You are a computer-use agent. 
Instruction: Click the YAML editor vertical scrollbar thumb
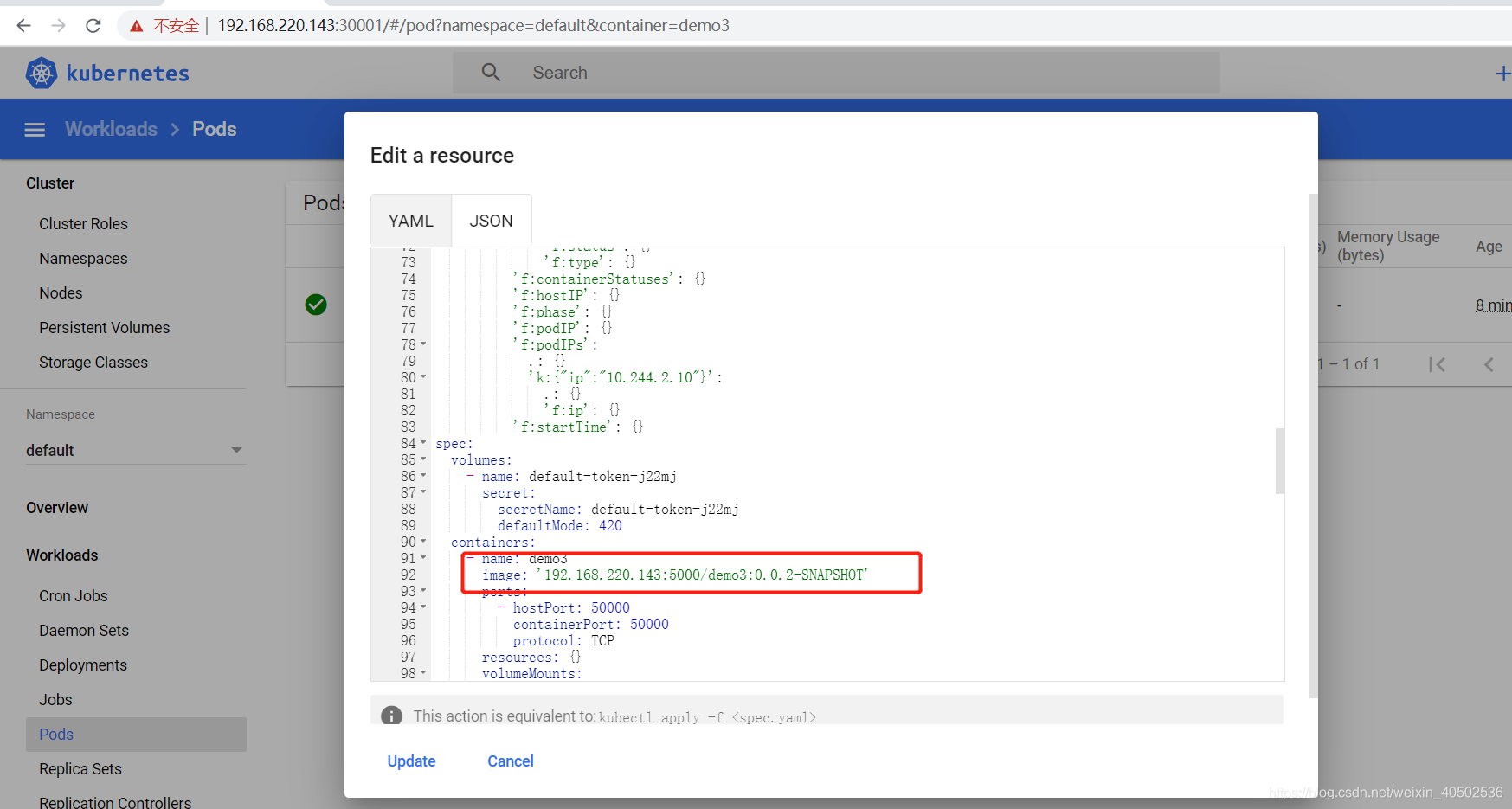tap(1279, 460)
